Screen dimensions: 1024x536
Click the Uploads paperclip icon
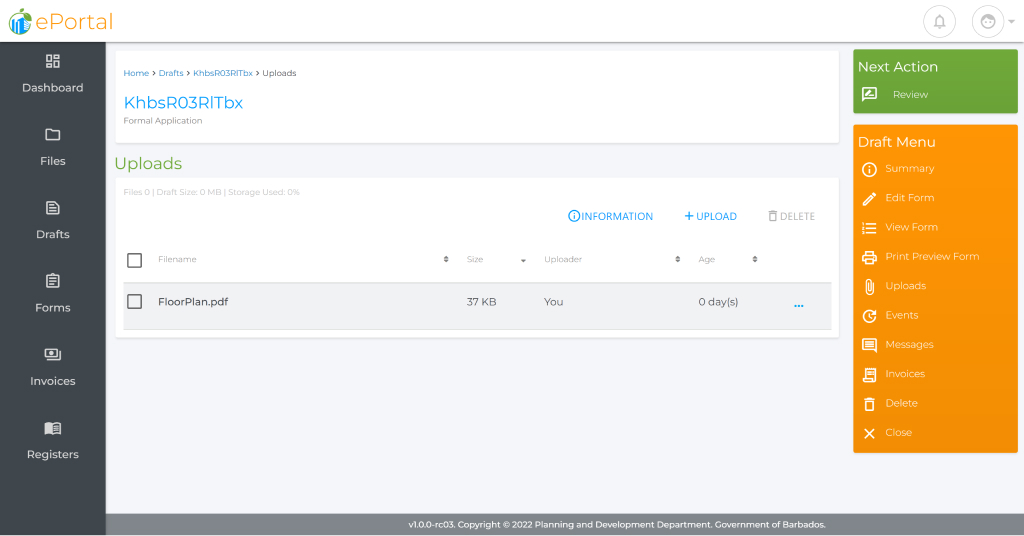point(869,287)
